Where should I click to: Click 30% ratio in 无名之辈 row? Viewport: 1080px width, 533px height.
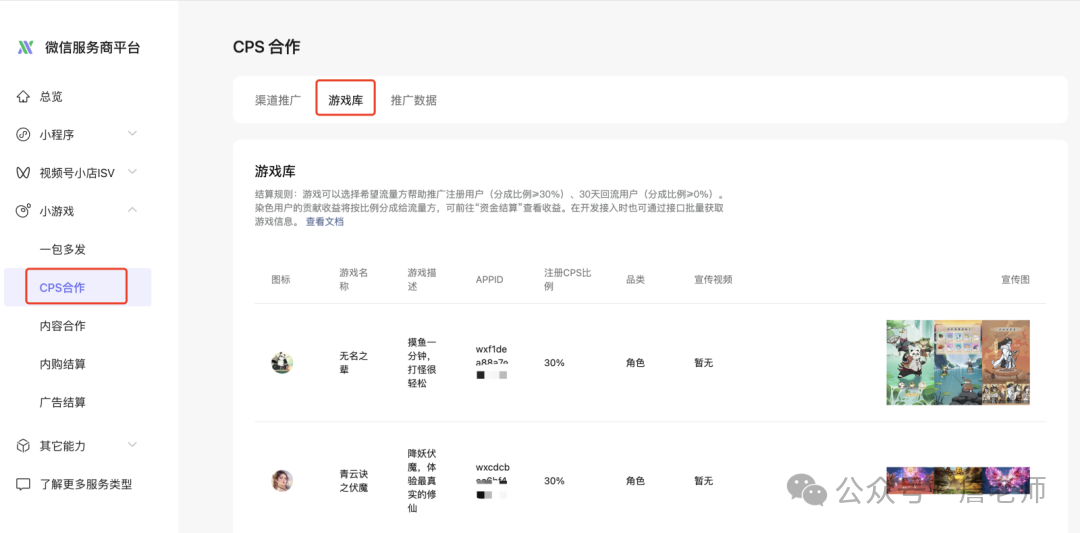[554, 363]
